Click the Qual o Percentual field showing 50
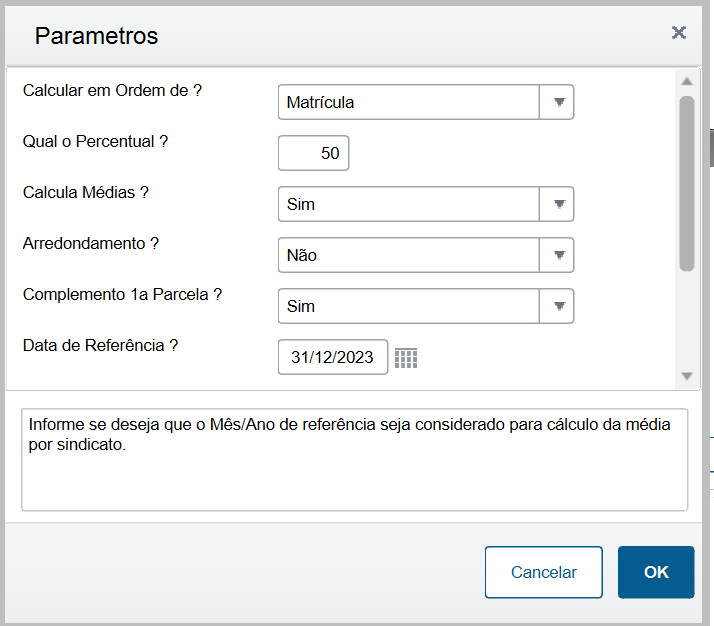The image size is (714, 626). 314,153
